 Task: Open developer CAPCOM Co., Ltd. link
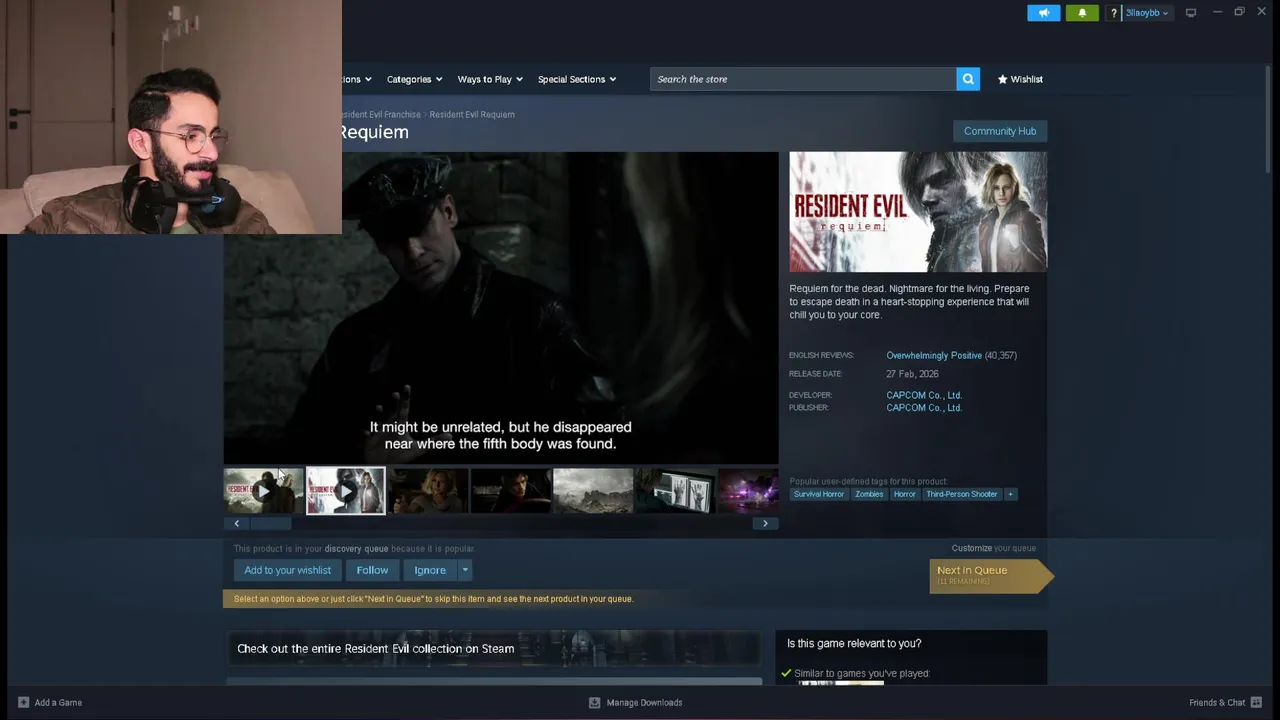(924, 395)
